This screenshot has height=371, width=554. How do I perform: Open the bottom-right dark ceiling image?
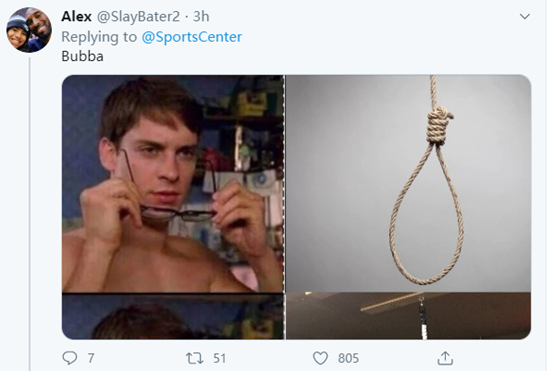click(408, 316)
